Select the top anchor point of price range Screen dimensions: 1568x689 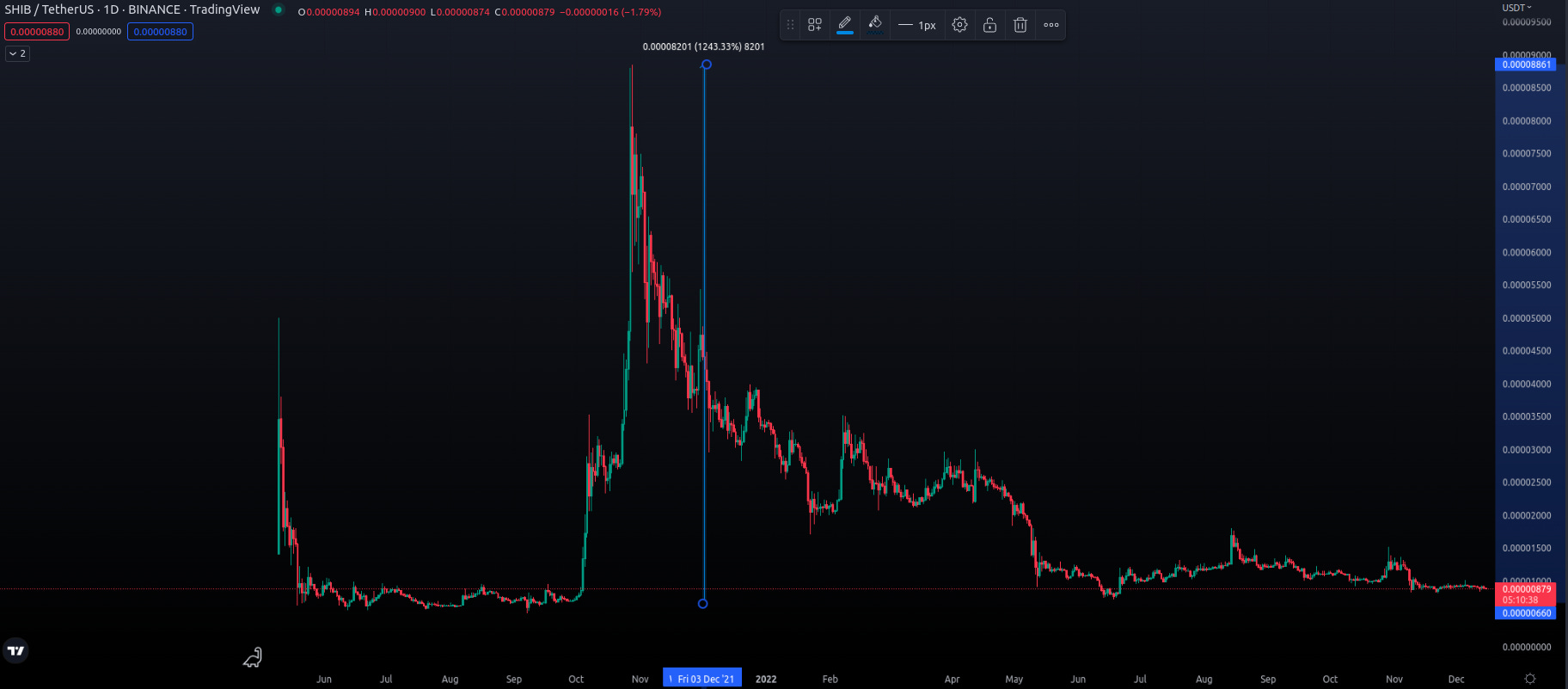[707, 65]
